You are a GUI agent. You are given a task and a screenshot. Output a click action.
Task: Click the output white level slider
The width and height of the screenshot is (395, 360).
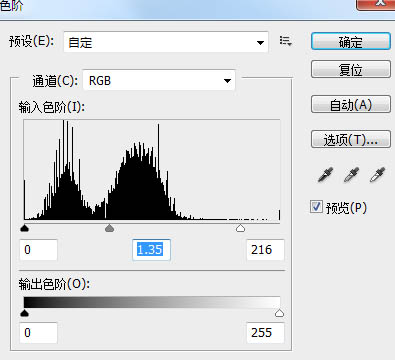pyautogui.click(x=279, y=313)
